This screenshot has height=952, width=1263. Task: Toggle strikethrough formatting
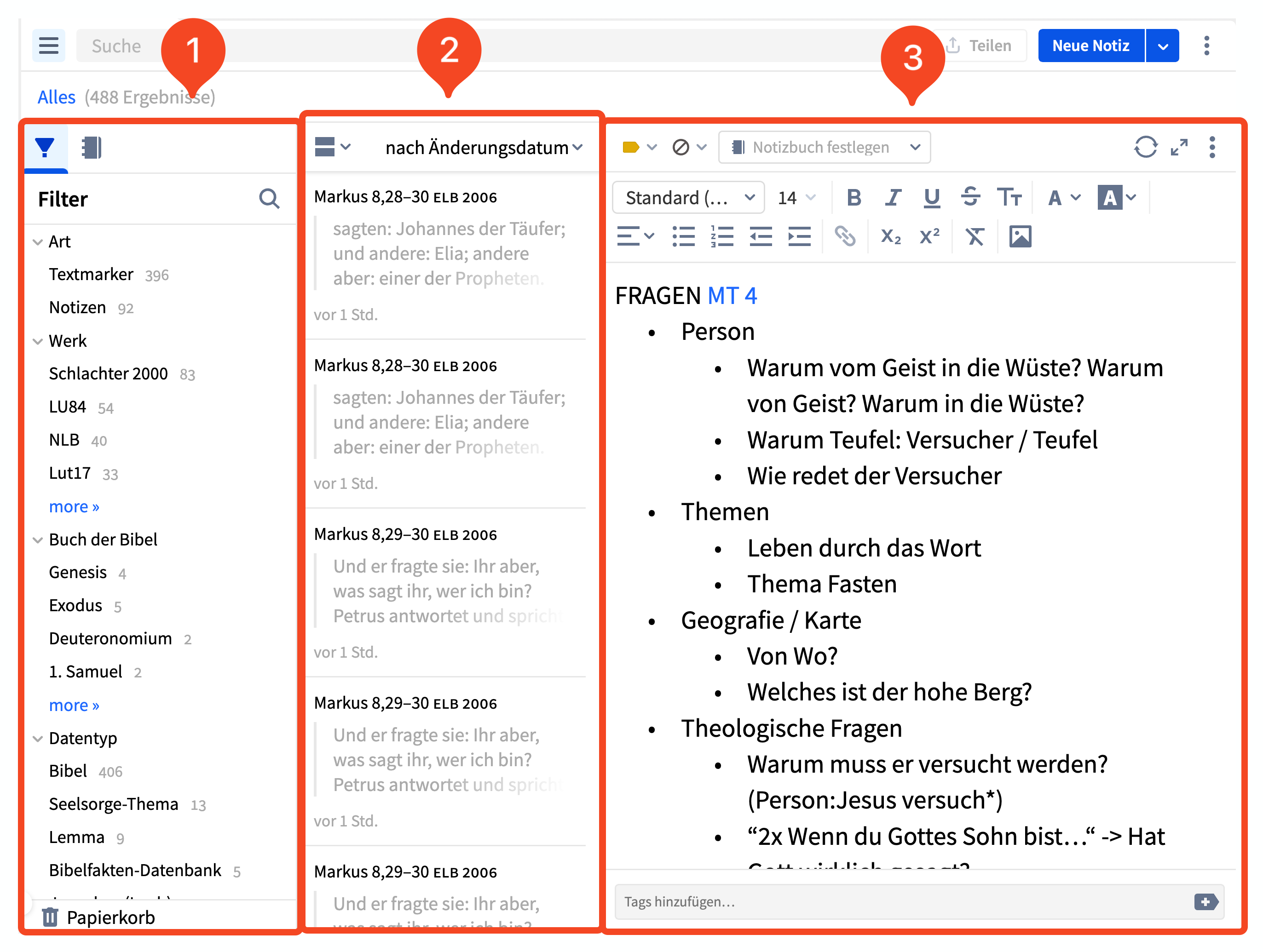[x=970, y=197]
